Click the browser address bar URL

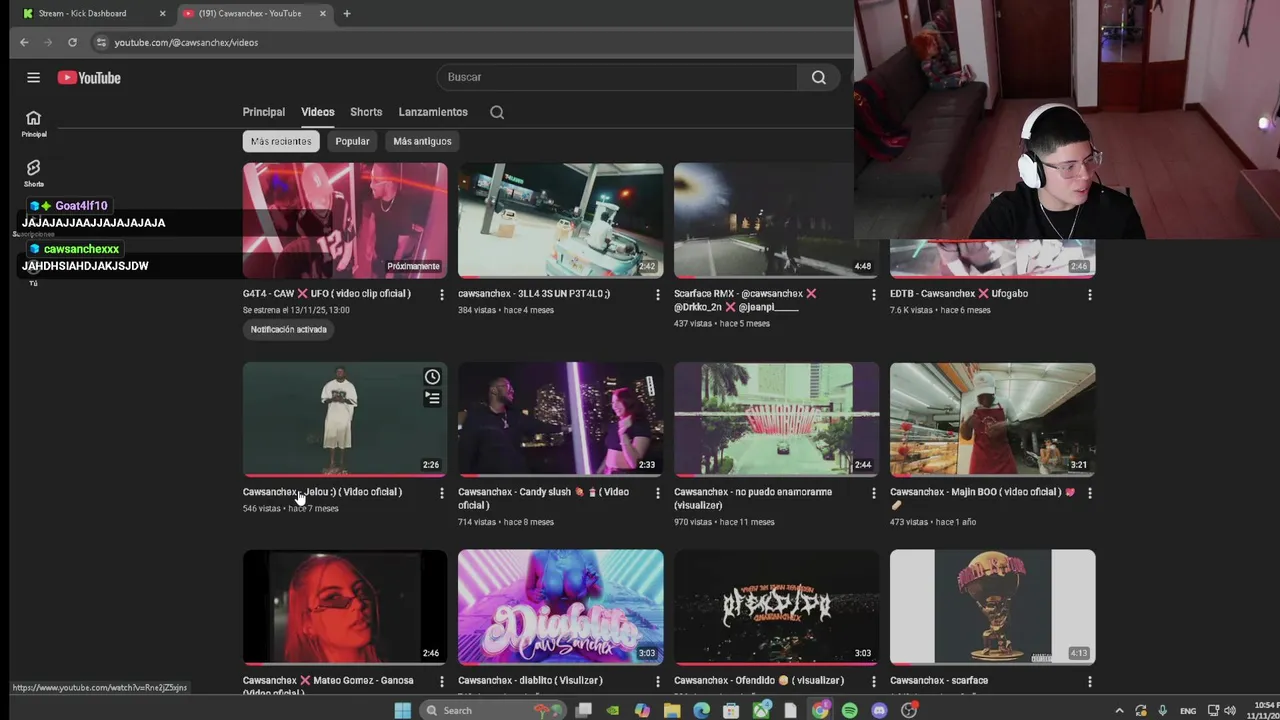click(x=186, y=42)
